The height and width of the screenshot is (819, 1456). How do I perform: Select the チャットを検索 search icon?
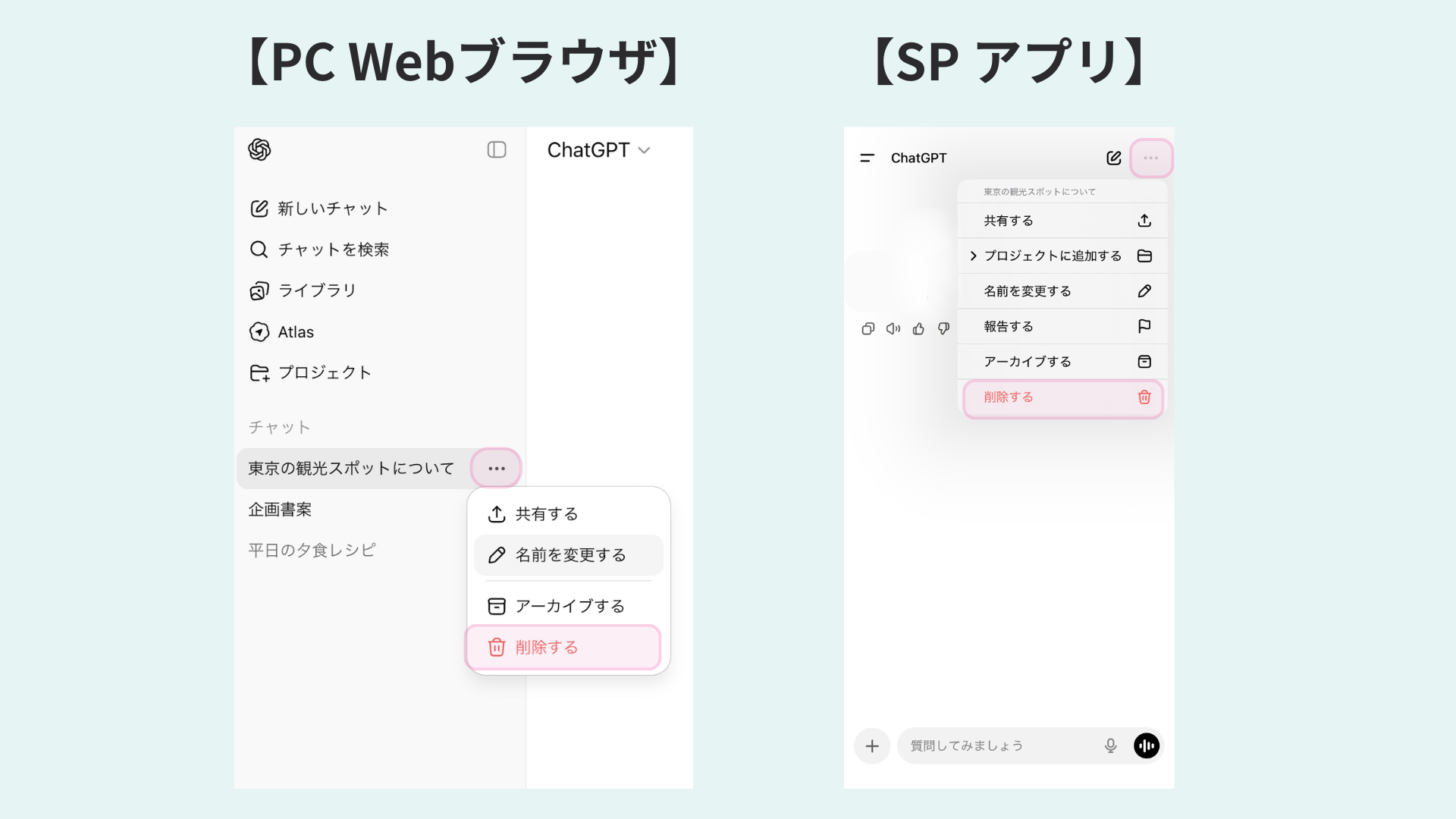point(259,249)
